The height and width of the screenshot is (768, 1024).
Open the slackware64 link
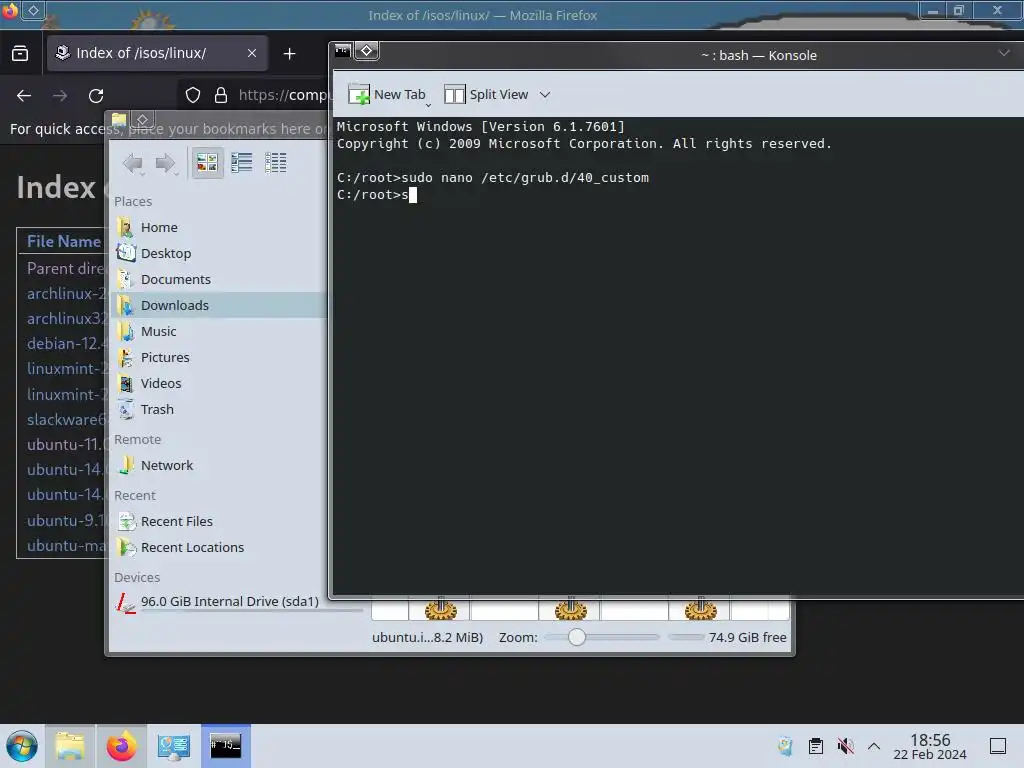[x=65, y=419]
